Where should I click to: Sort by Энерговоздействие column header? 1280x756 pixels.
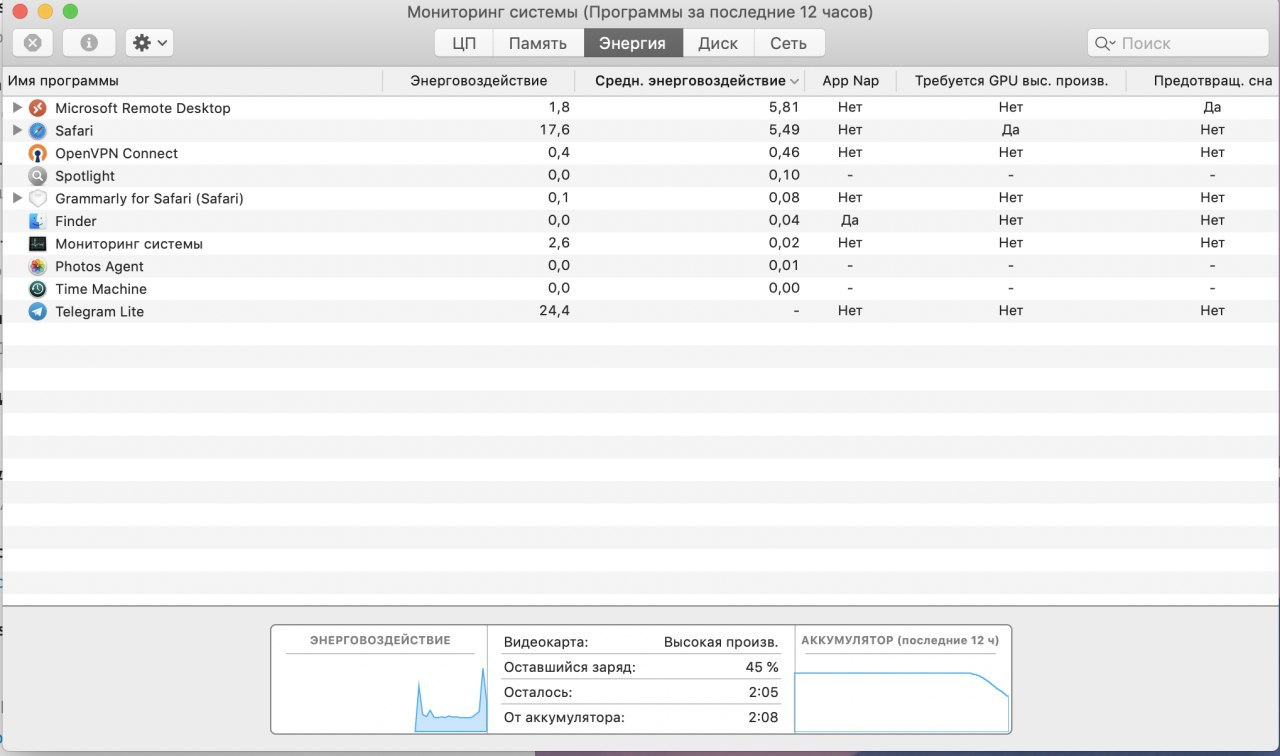(x=479, y=81)
